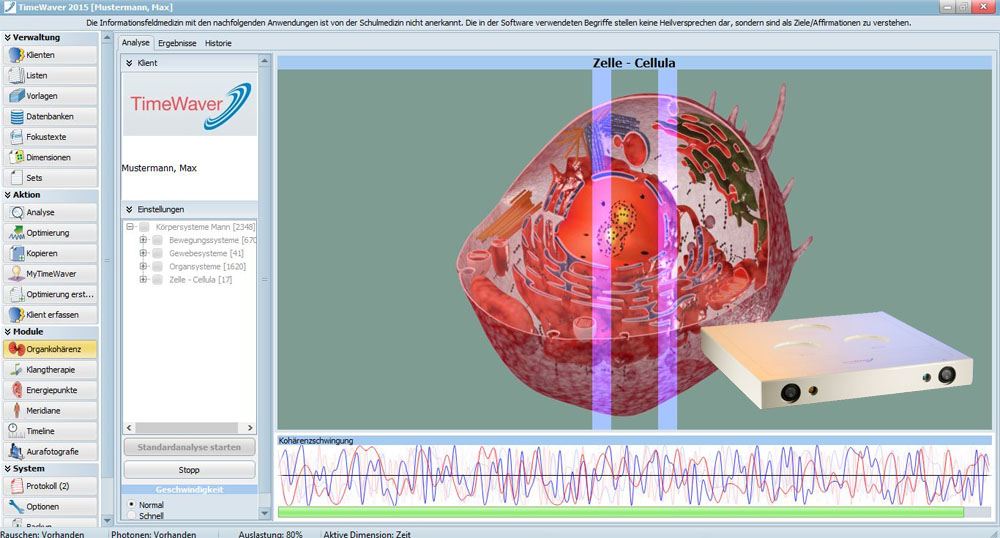
Task: Click the tree scrollbar left arrow
Action: (130, 428)
